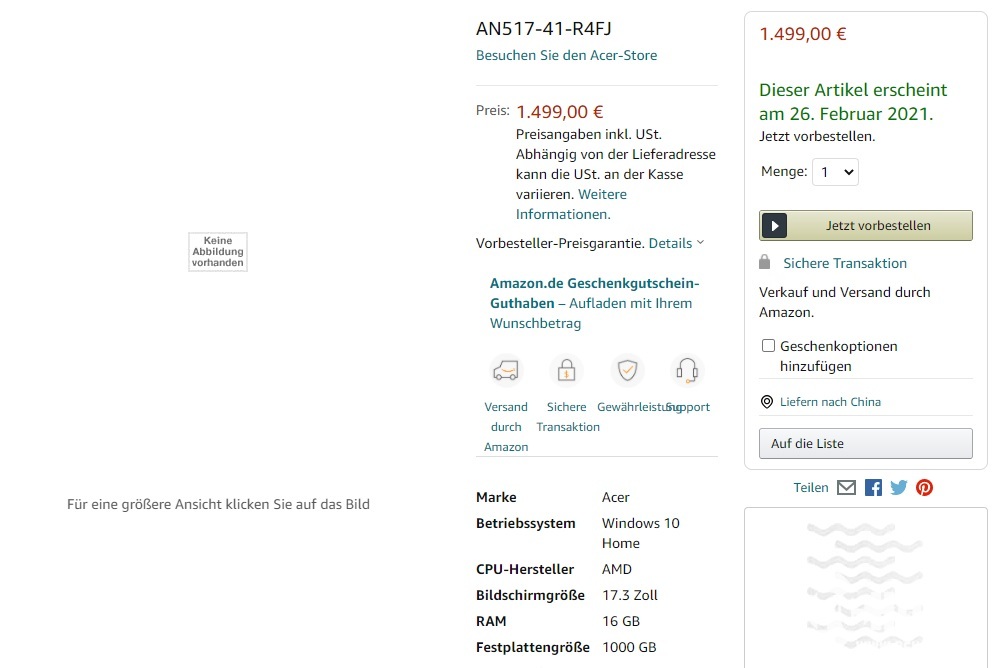Expand Vorbesteller-Preisgarantie Details
Screen dimensions: 992x668
[x=676, y=243]
